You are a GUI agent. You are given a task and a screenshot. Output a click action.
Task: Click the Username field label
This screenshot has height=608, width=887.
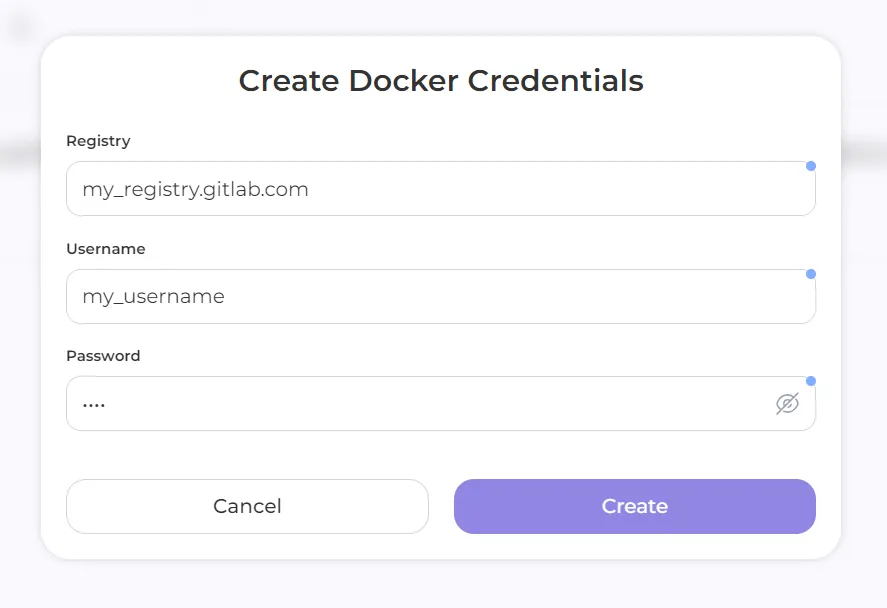click(x=105, y=249)
